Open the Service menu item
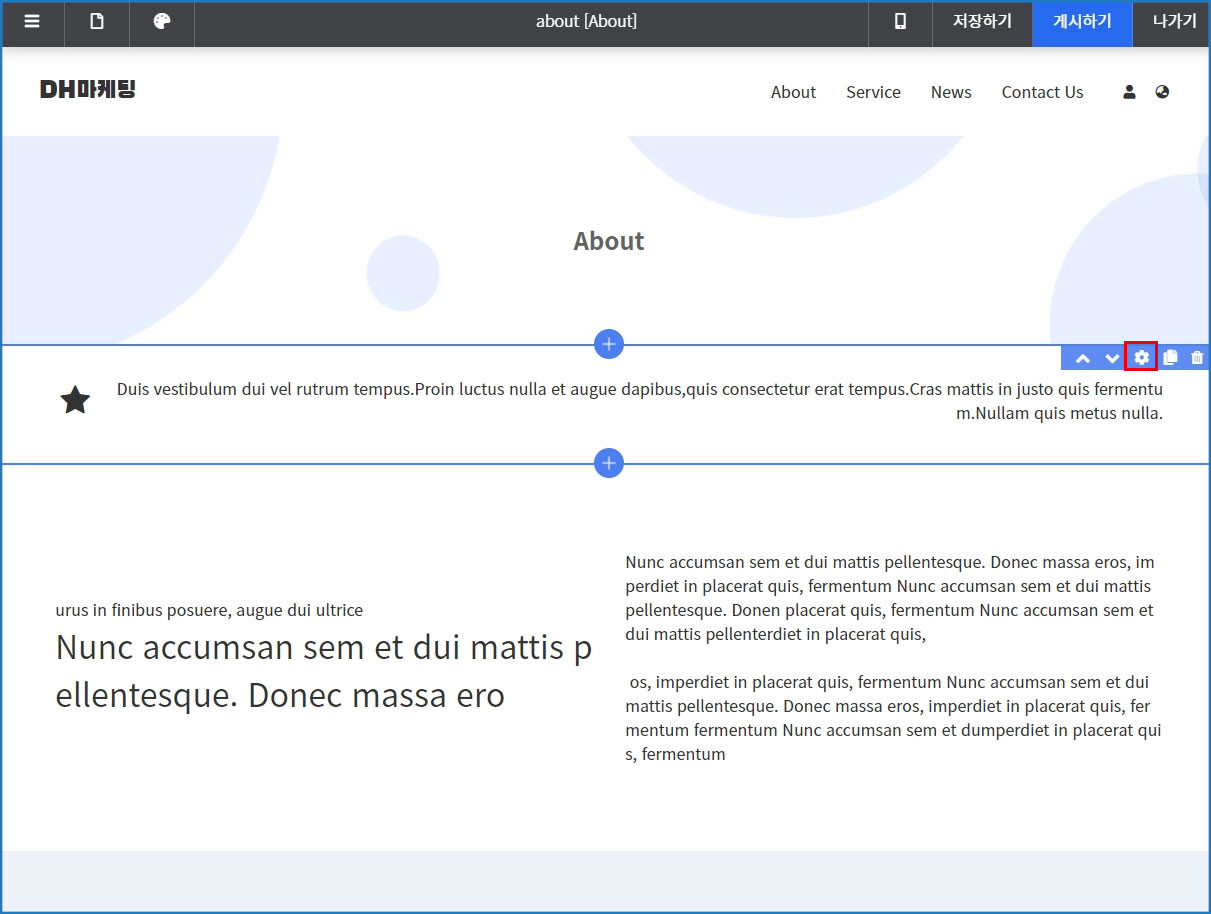The height and width of the screenshot is (914, 1211). click(873, 92)
